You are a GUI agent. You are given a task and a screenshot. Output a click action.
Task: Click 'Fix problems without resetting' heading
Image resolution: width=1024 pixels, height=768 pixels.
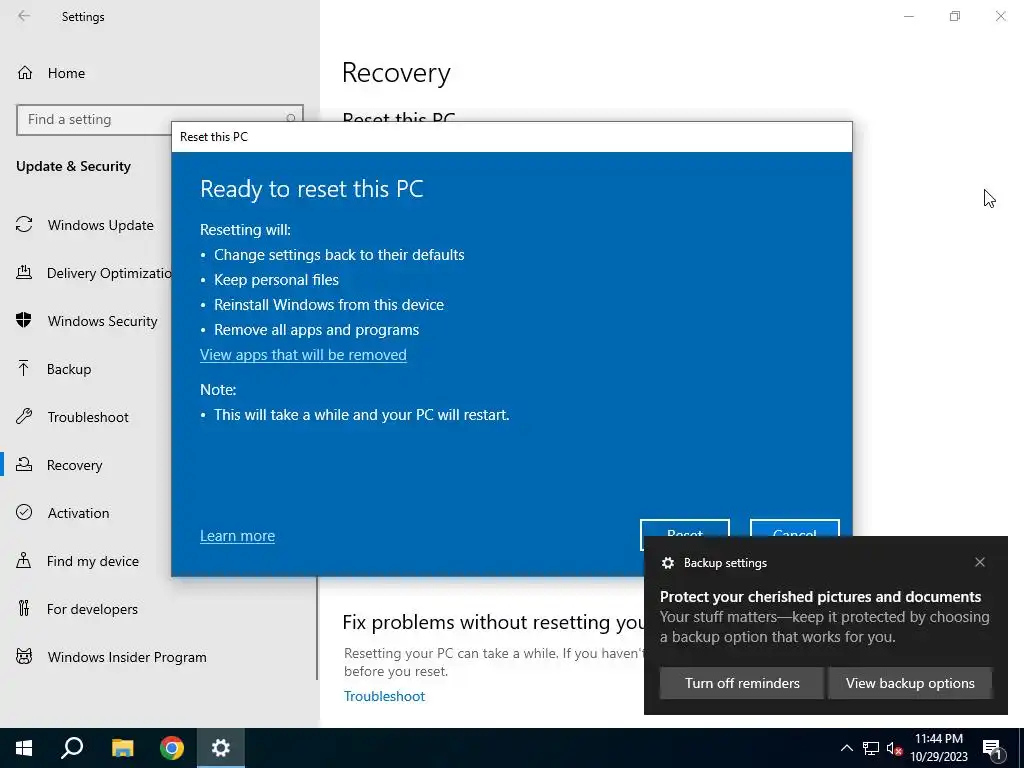point(494,622)
